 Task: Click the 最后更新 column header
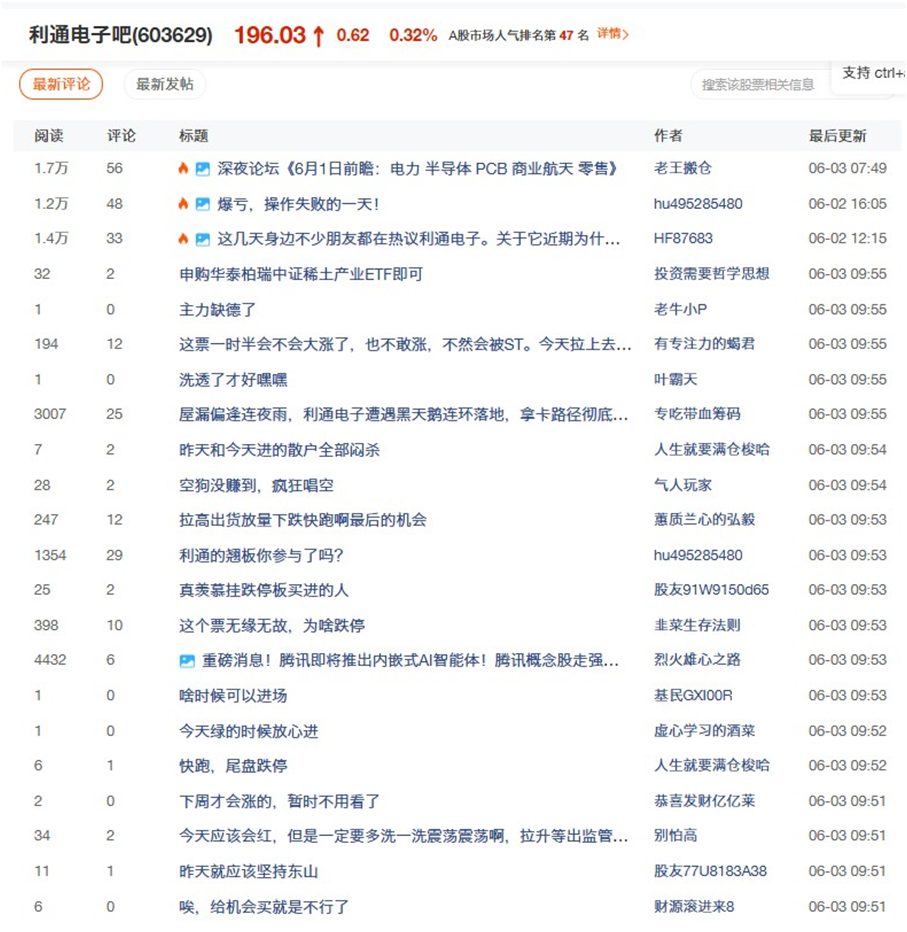click(x=837, y=136)
